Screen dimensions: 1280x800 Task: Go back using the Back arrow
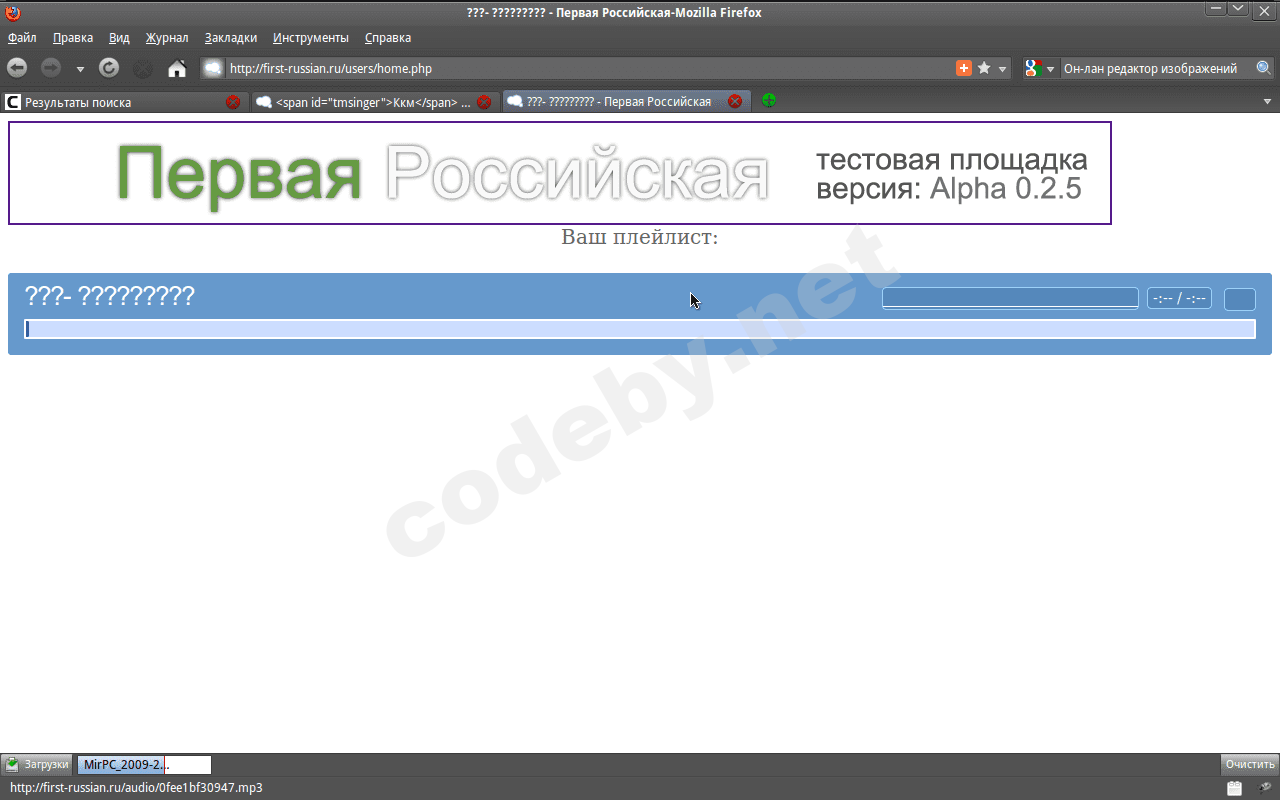pos(17,68)
